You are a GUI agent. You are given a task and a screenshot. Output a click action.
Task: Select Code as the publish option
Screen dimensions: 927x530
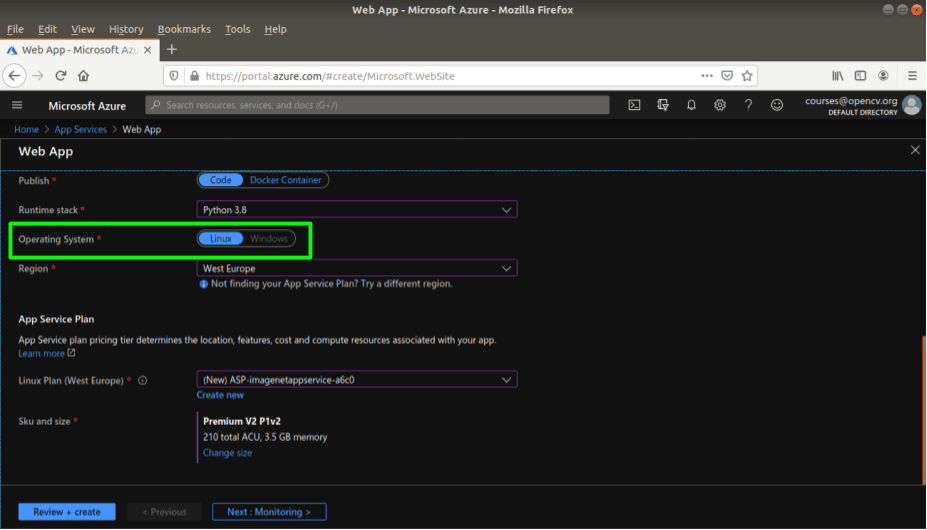221,180
